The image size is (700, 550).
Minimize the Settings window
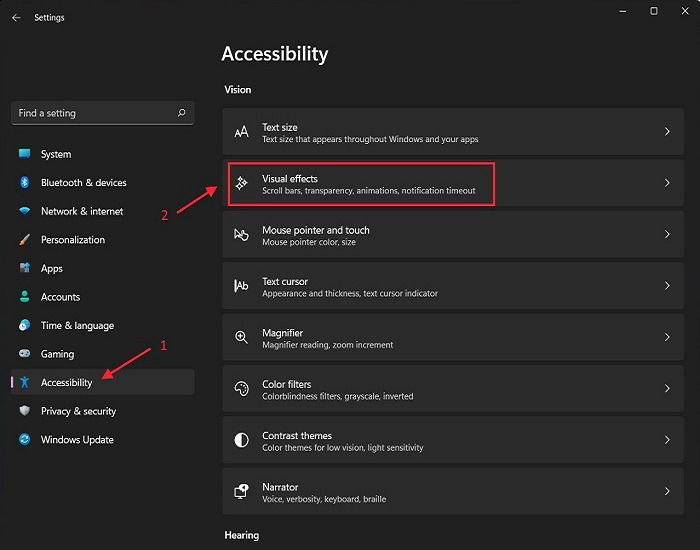coord(623,11)
